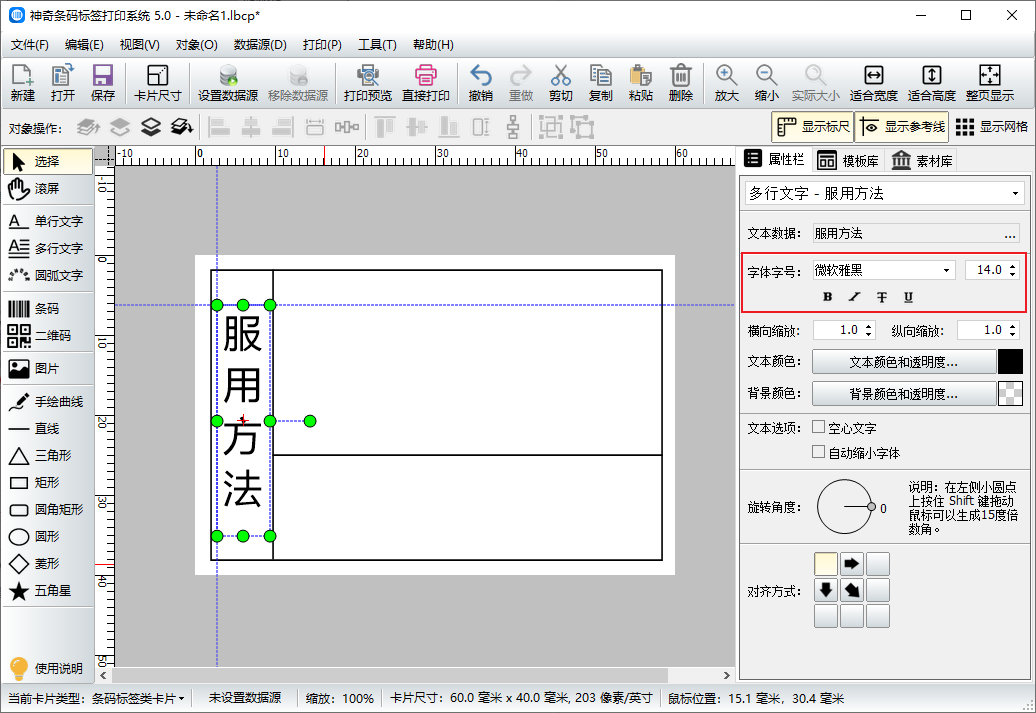Click the 设置数据源 data source icon
This screenshot has height=713, width=1036.
point(228,76)
